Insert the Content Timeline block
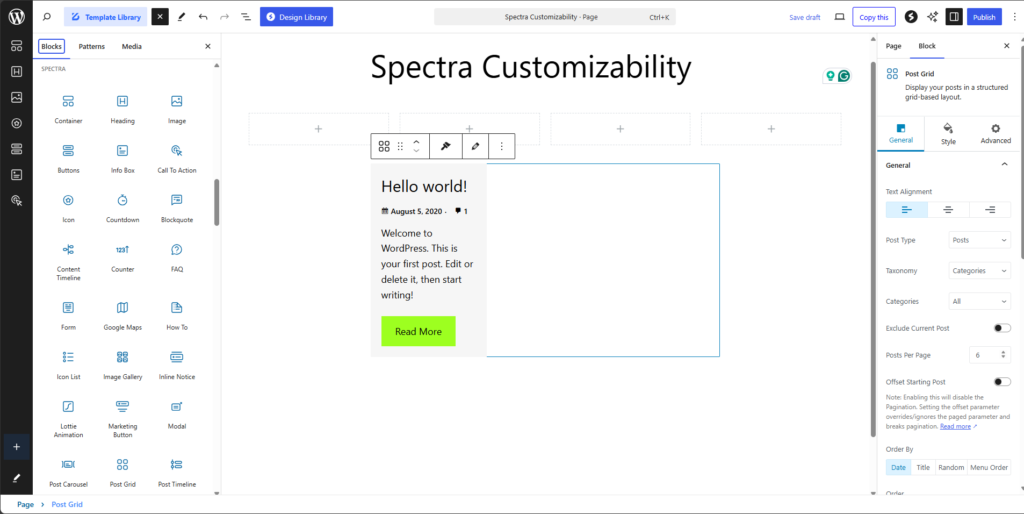The width and height of the screenshot is (1024, 514). click(69, 262)
